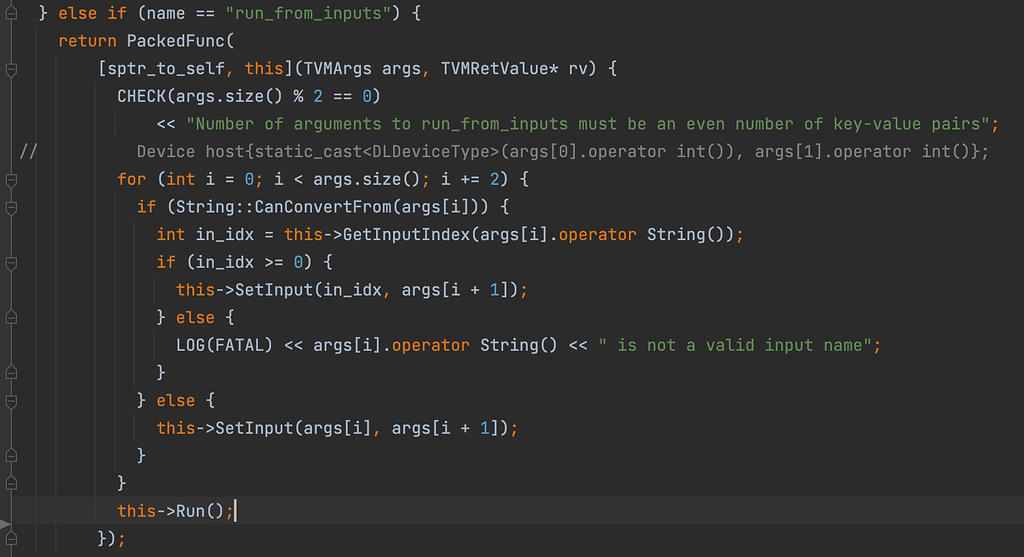Click the commented Device host declaration

tap(562, 151)
